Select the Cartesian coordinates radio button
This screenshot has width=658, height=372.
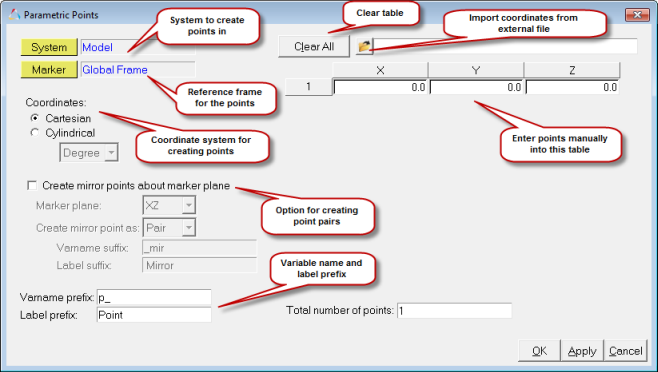click(x=35, y=118)
